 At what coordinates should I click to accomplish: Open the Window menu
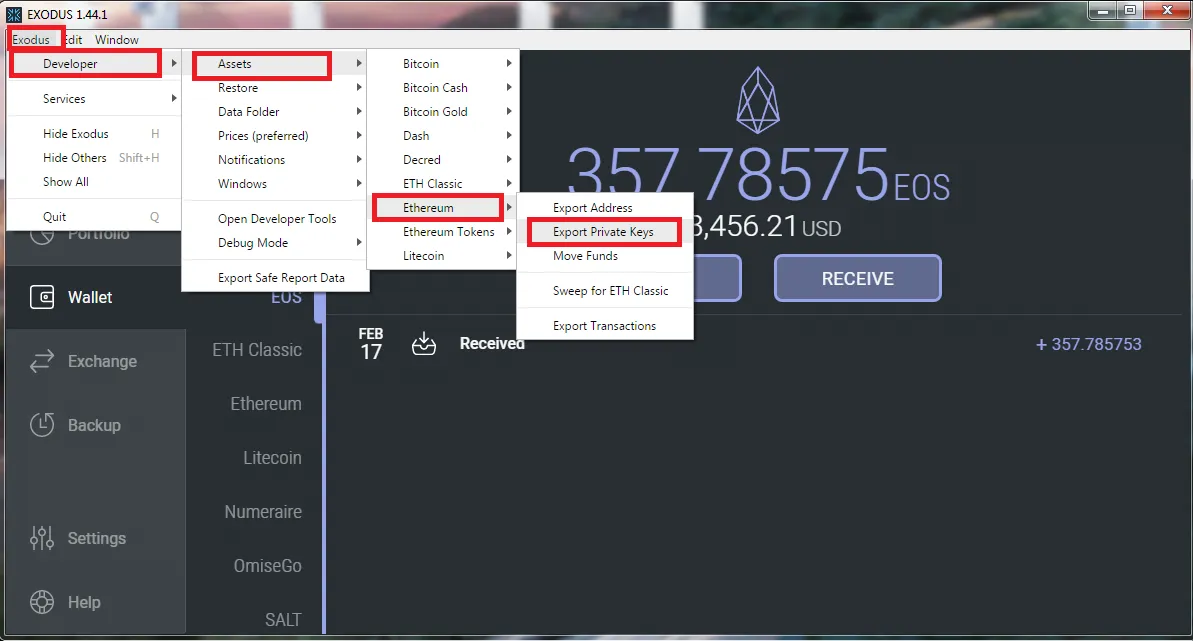[x=116, y=40]
